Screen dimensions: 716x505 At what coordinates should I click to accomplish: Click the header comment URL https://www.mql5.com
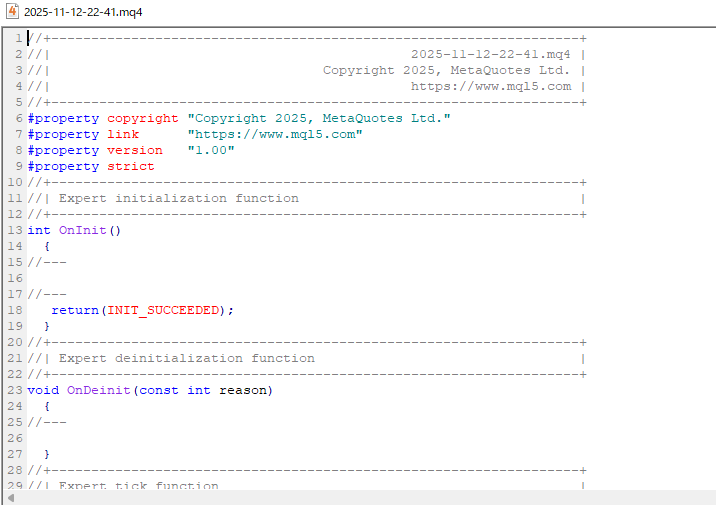coord(491,86)
